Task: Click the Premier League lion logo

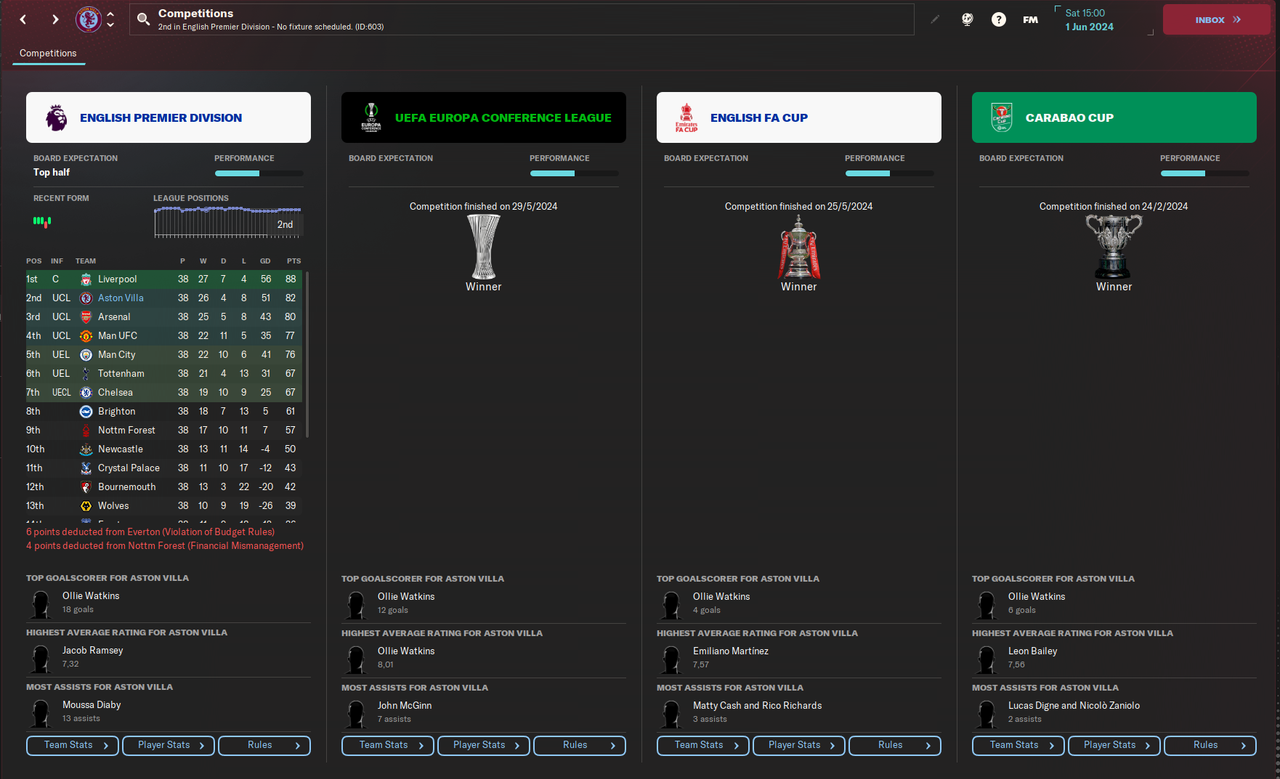Action: pos(57,118)
